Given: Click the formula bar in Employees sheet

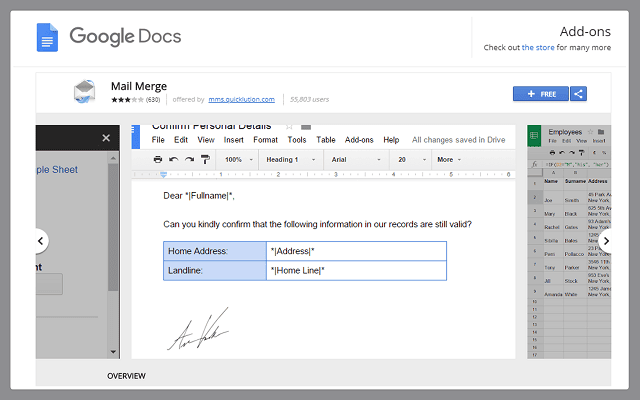Looking at the screenshot, I should [576, 164].
